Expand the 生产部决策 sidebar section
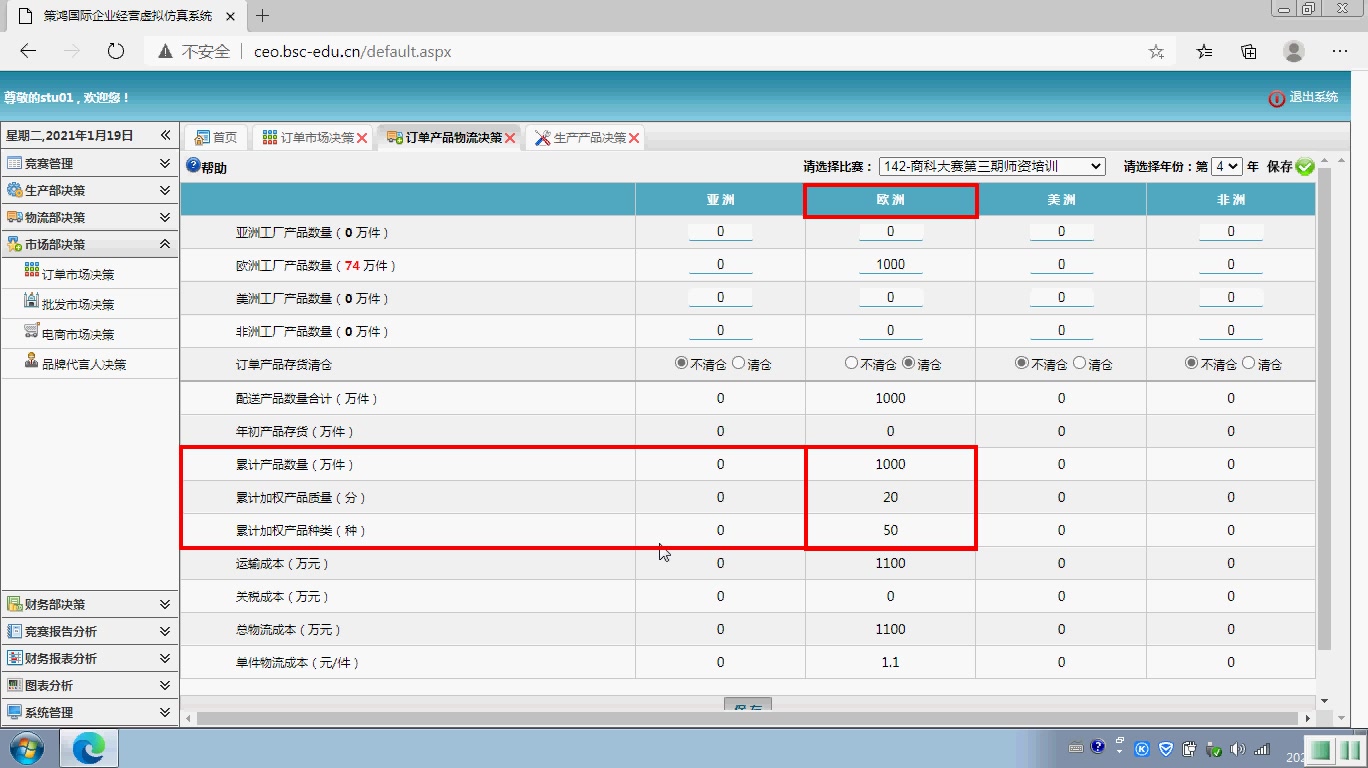Viewport: 1368px width, 768px height. click(x=90, y=190)
